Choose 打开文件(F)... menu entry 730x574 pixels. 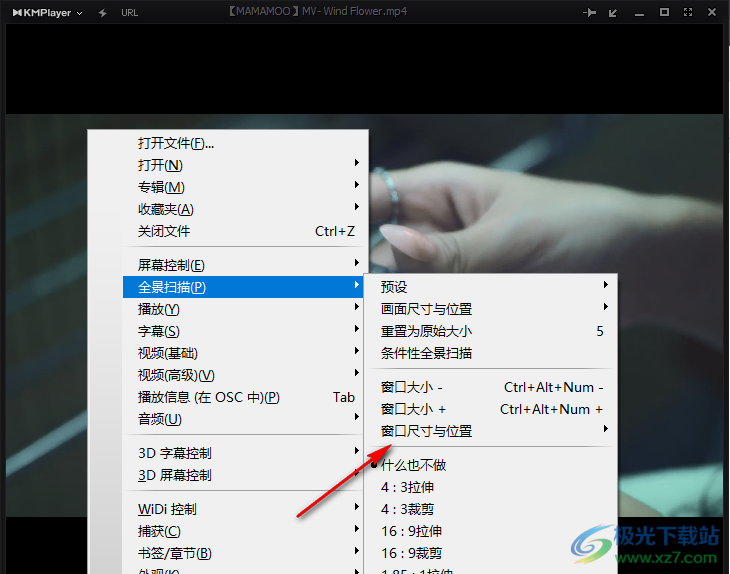point(245,143)
